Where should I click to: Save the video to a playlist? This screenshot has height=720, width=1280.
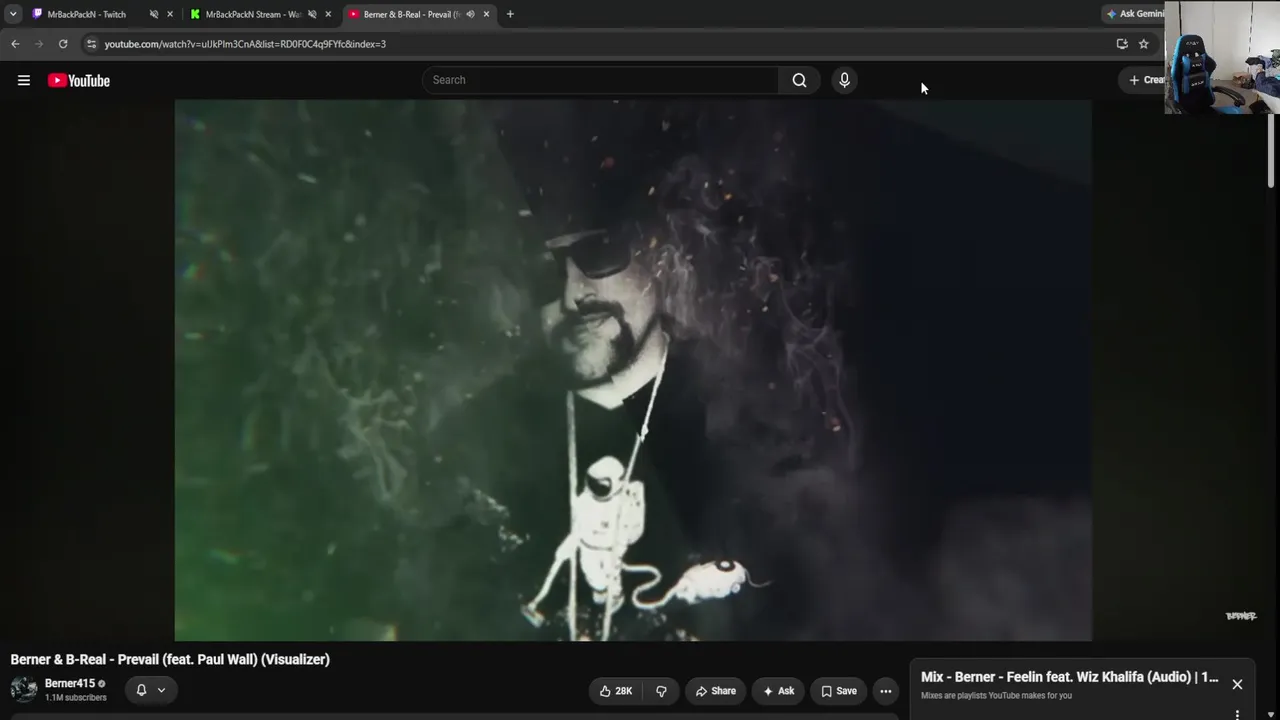coord(839,691)
